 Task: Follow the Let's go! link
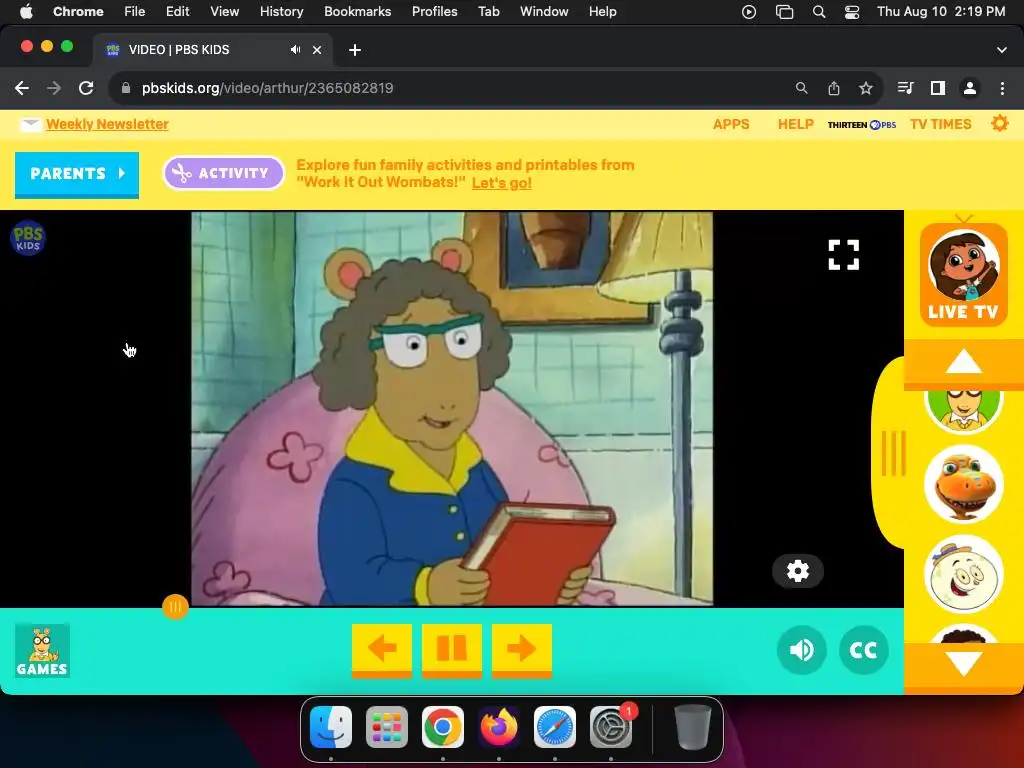[x=502, y=183]
